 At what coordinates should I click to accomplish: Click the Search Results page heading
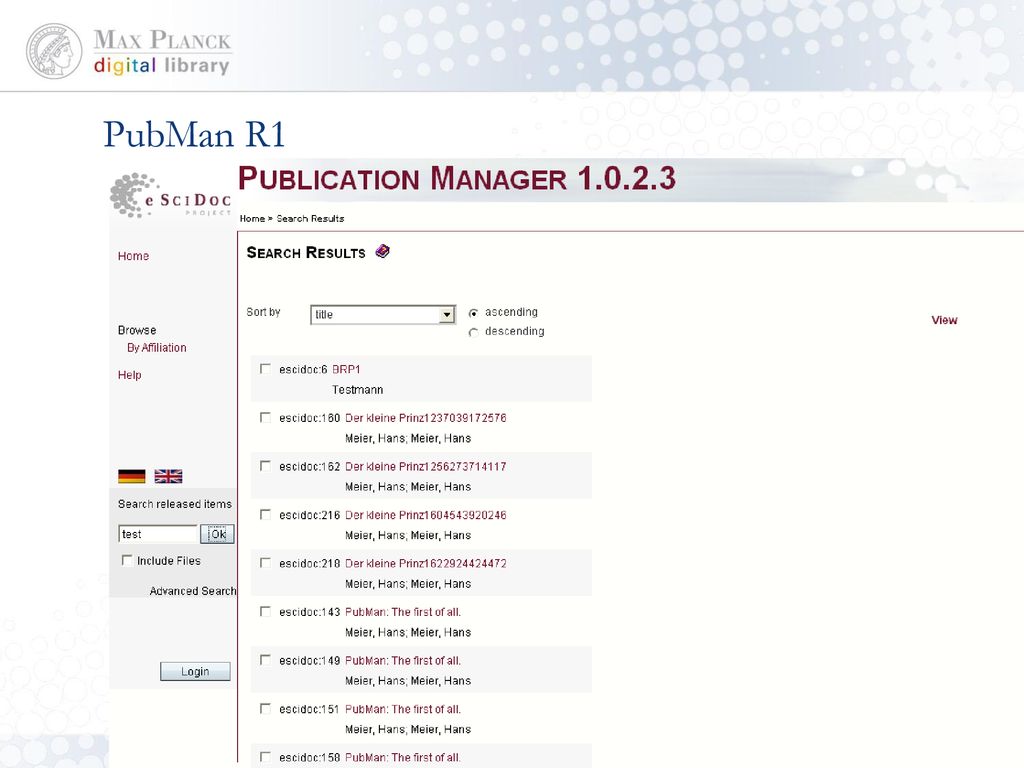click(306, 253)
